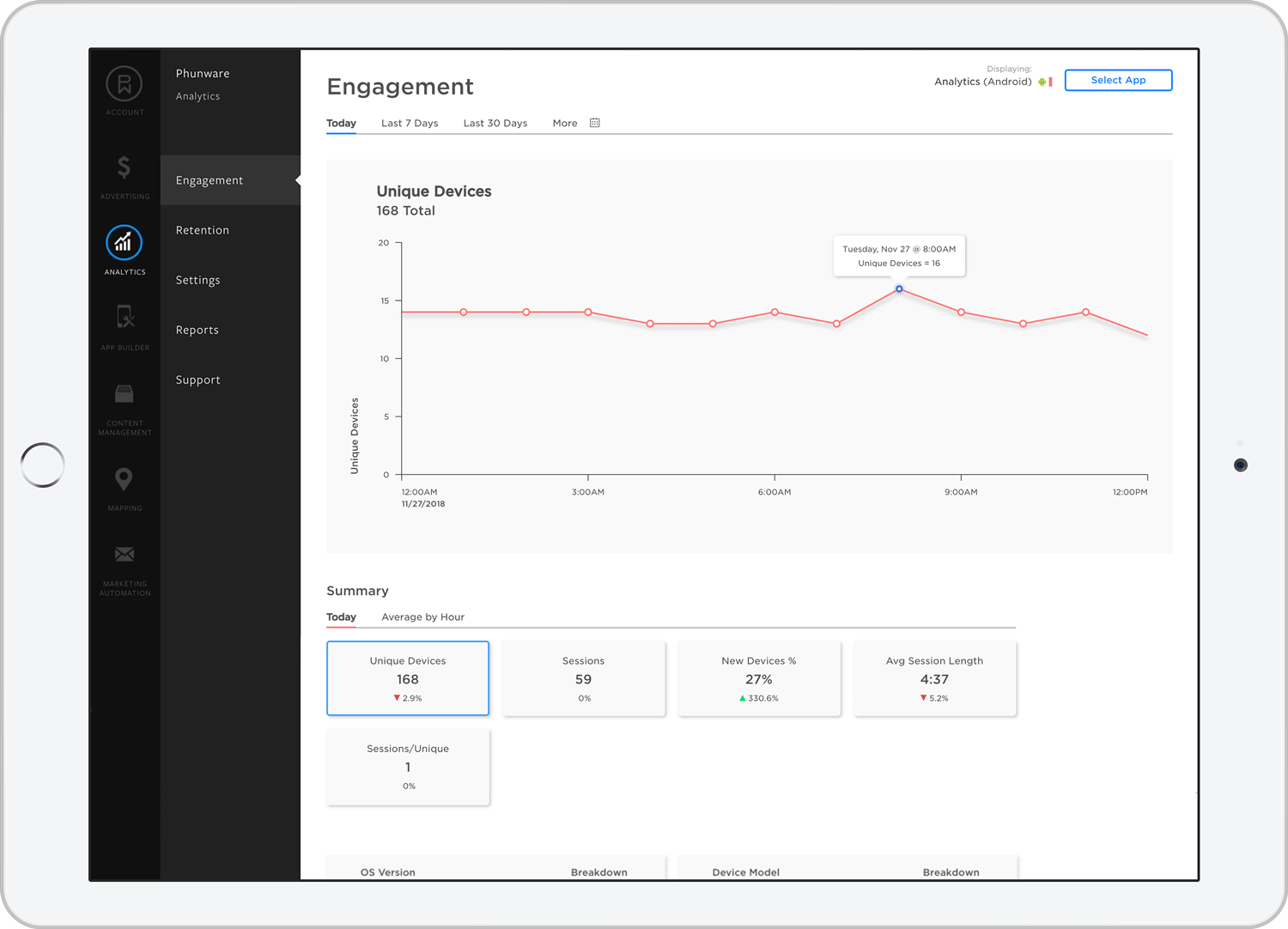Select the Today date range tab
Viewport: 1288px width, 929px height.
(341, 123)
